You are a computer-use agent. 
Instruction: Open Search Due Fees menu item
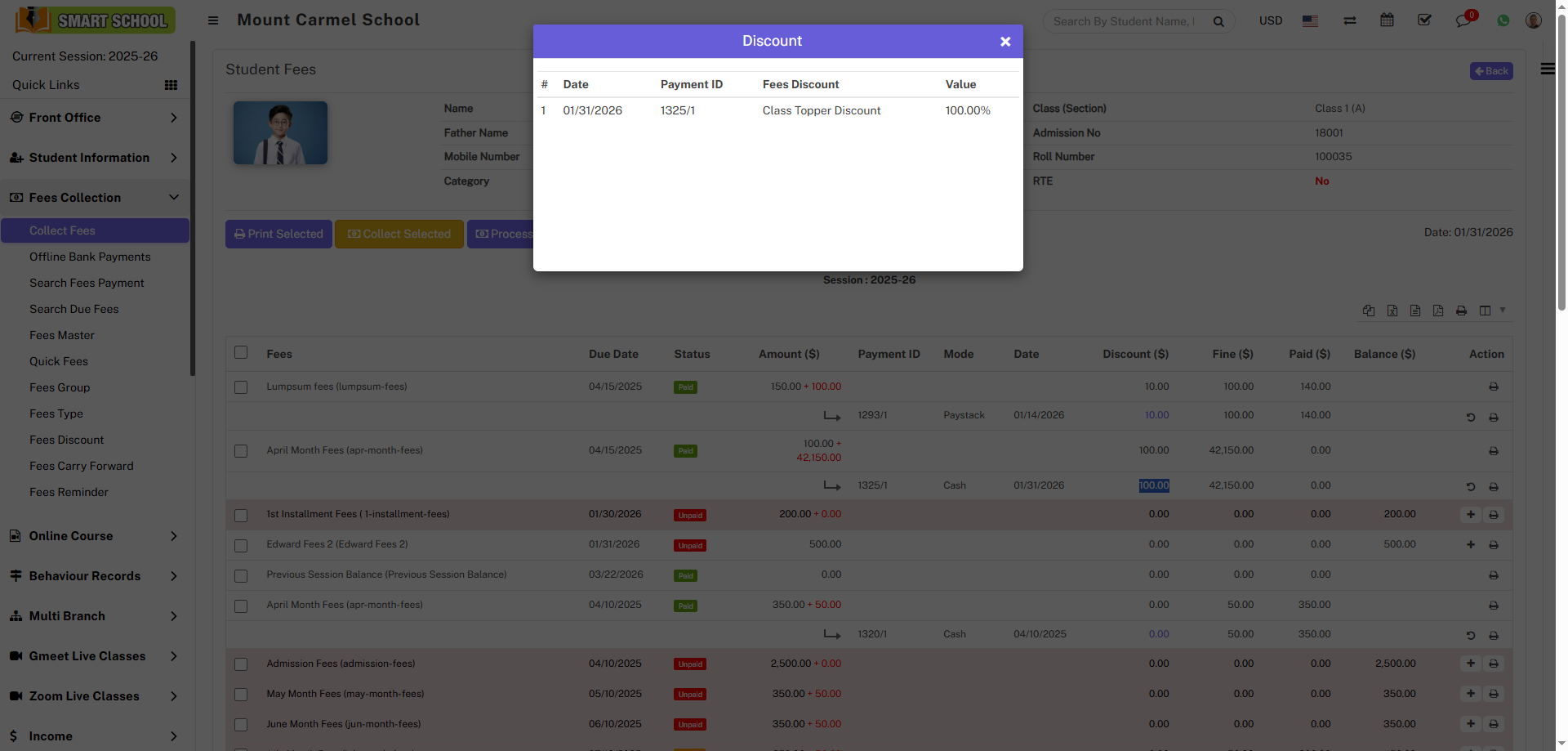(74, 309)
